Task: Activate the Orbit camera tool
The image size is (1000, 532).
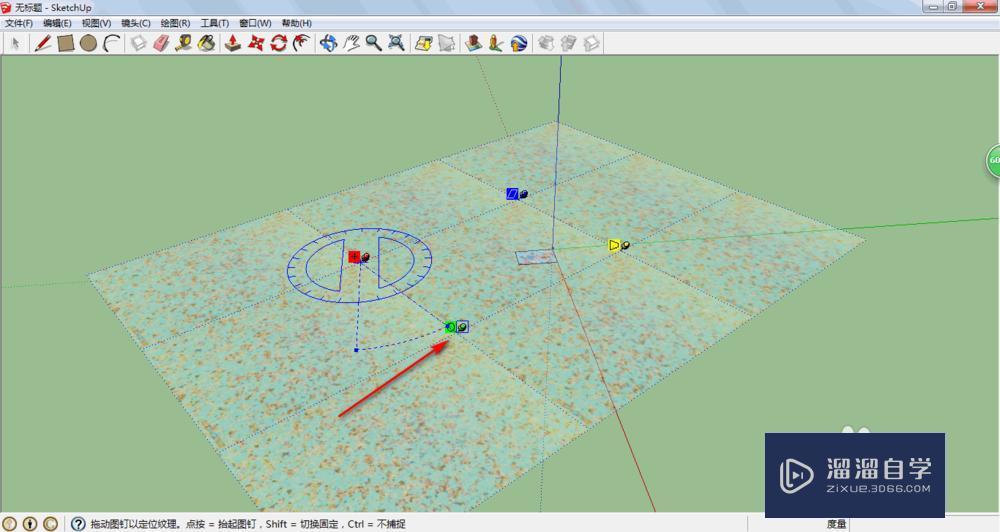Action: coord(328,43)
